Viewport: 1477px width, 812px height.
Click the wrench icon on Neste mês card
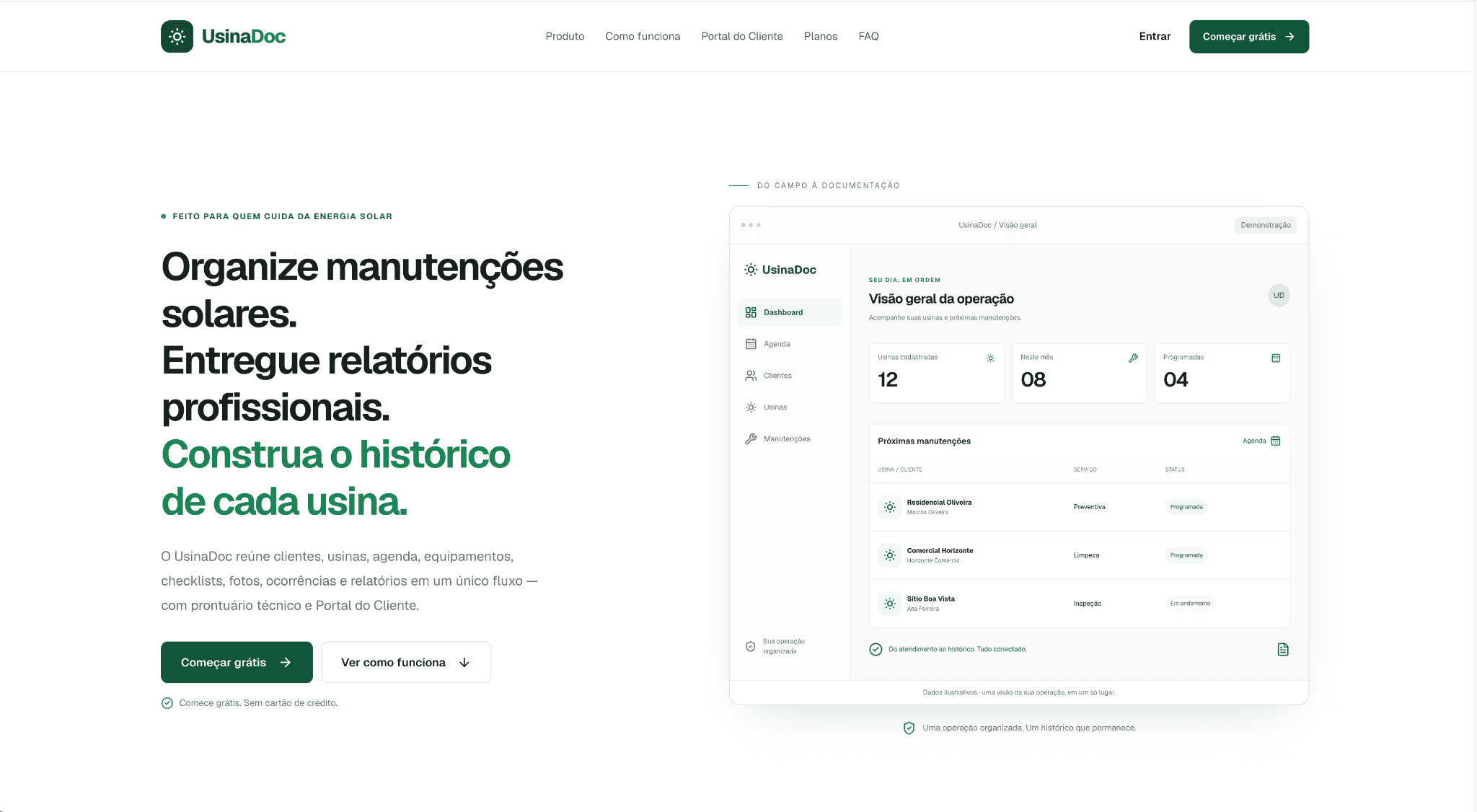pyautogui.click(x=1133, y=358)
